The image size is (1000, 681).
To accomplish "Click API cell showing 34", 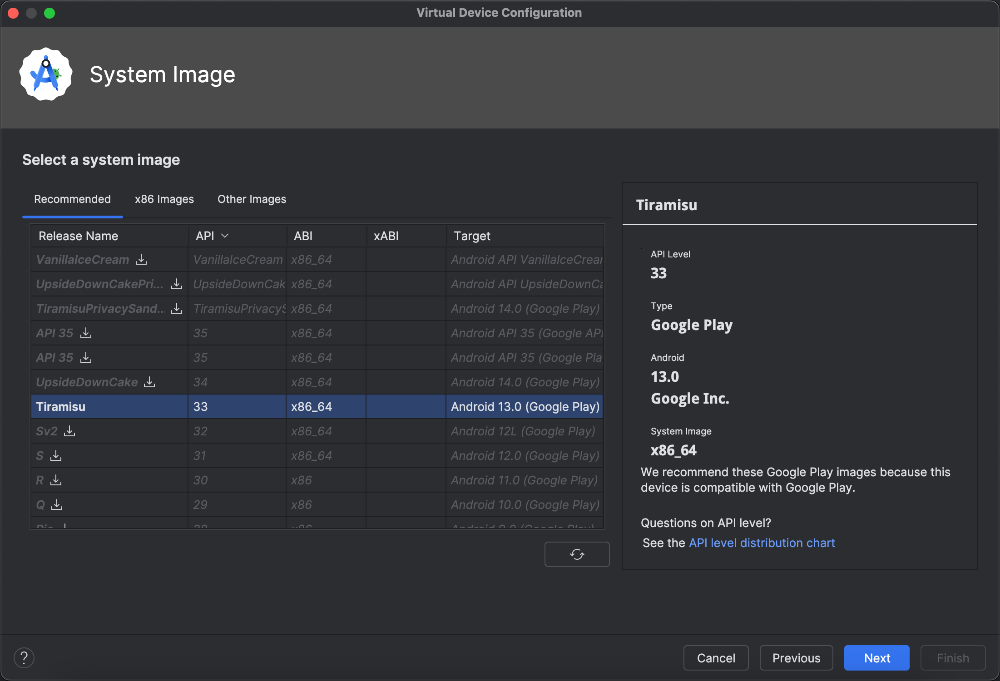I will 237,382.
